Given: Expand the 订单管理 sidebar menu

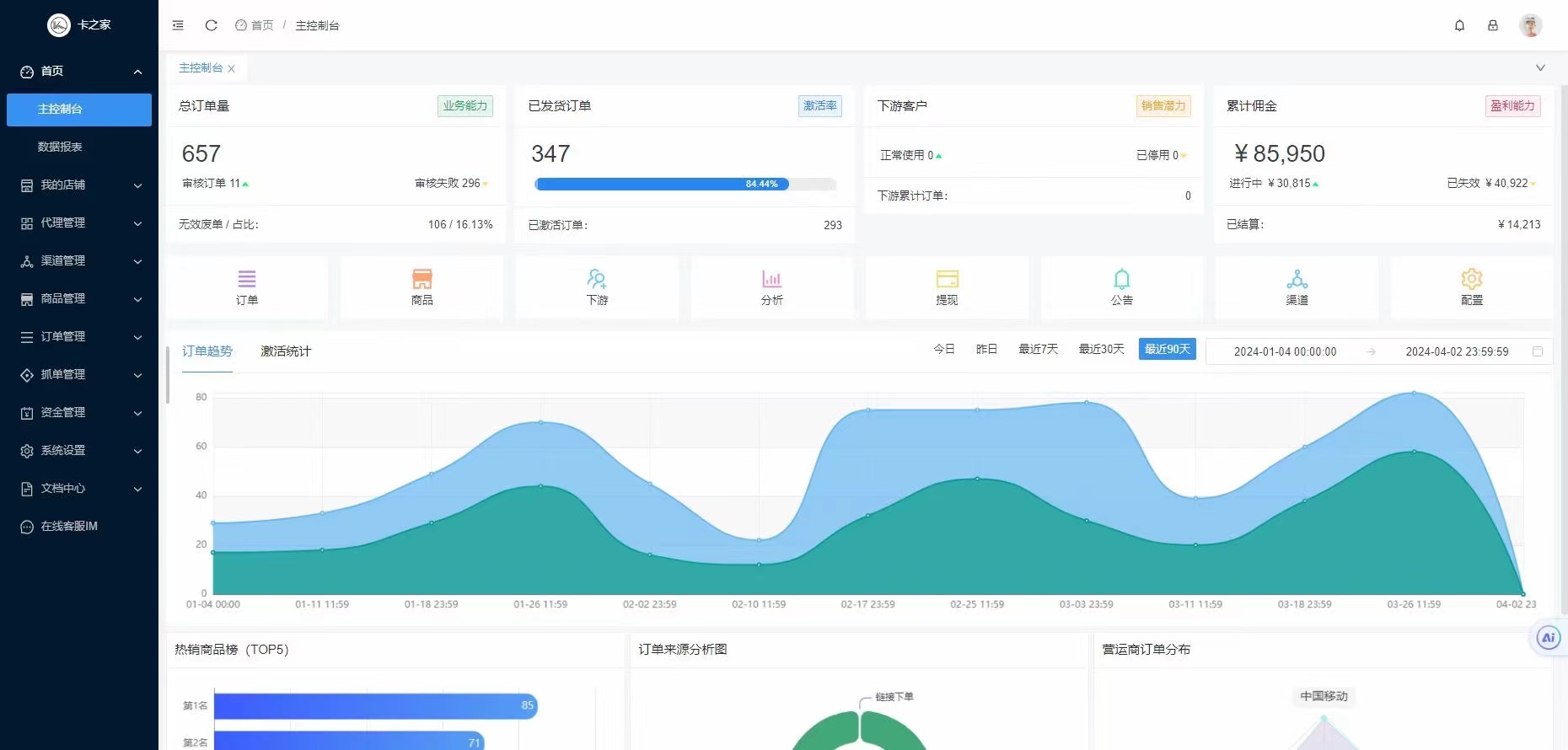Looking at the screenshot, I should click(79, 336).
